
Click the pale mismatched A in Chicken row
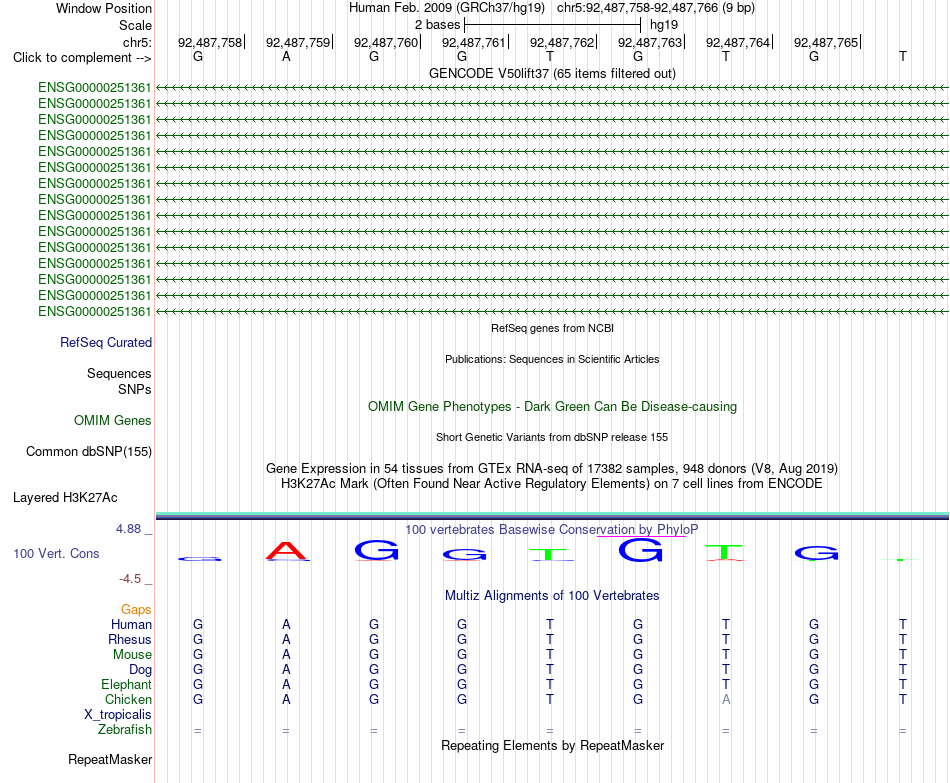coord(726,699)
